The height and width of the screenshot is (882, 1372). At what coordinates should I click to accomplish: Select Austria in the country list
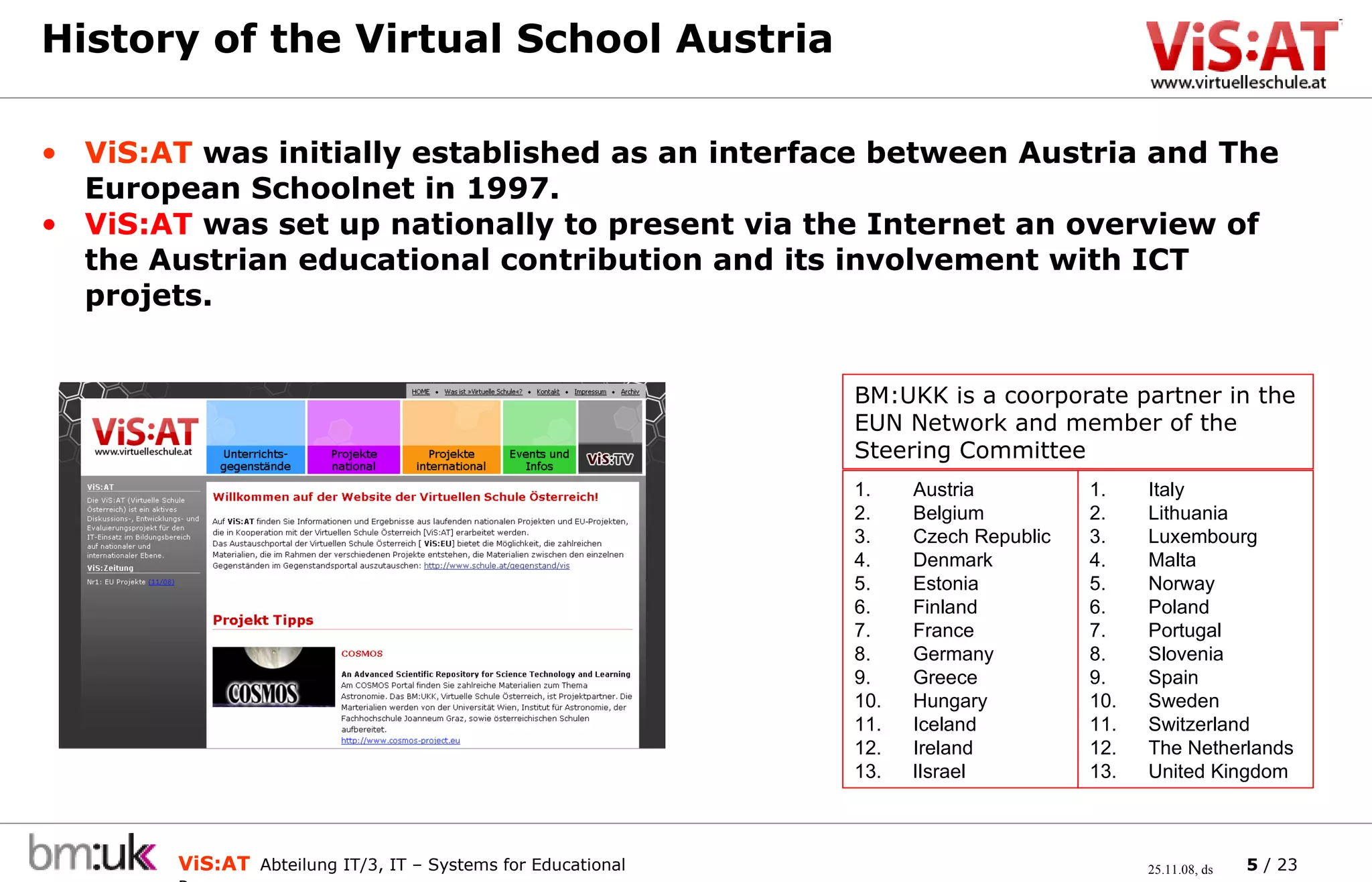tap(943, 489)
